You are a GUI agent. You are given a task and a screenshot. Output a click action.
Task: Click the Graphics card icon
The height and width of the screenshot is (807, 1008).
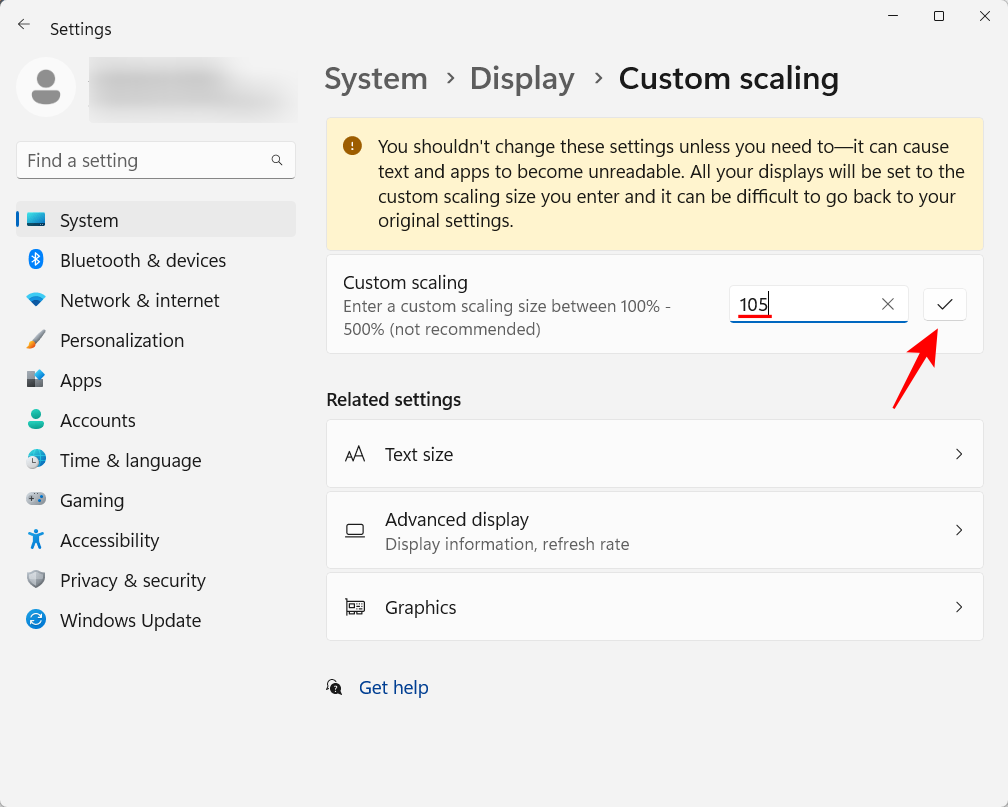click(x=355, y=607)
